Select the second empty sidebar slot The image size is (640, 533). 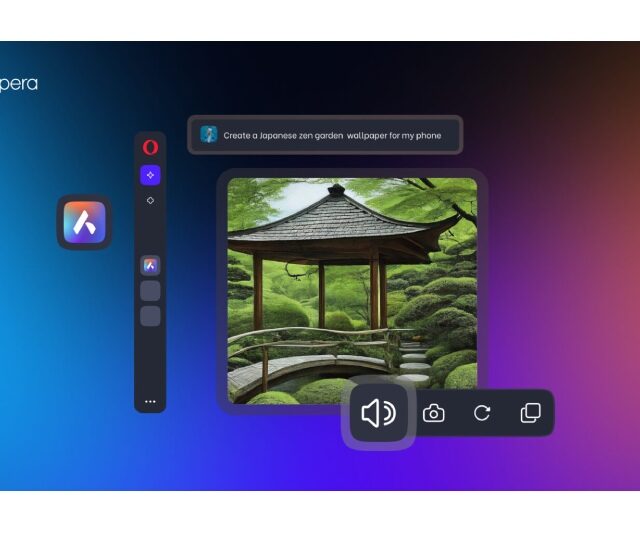(150, 316)
